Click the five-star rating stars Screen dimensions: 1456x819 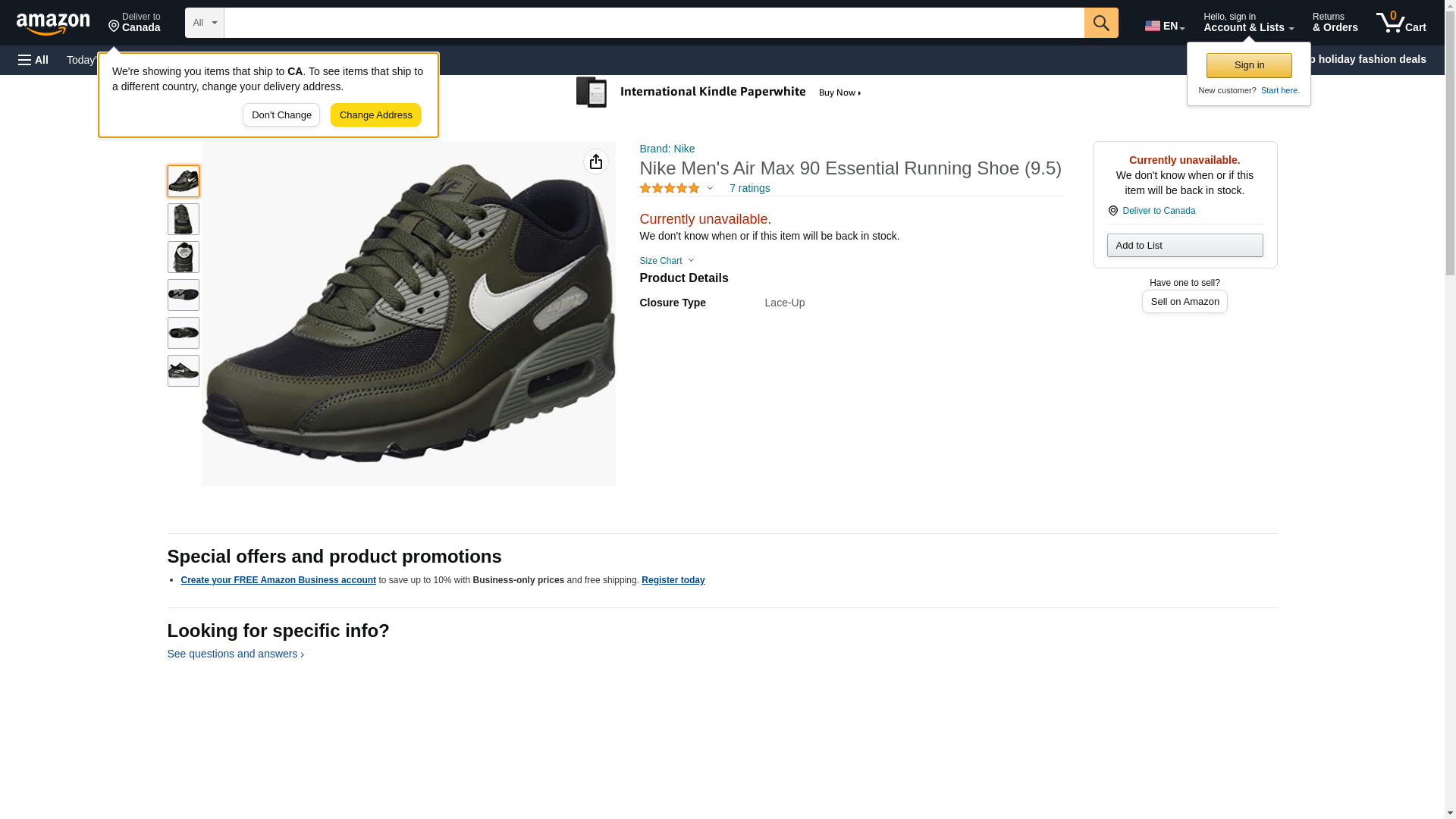[670, 188]
